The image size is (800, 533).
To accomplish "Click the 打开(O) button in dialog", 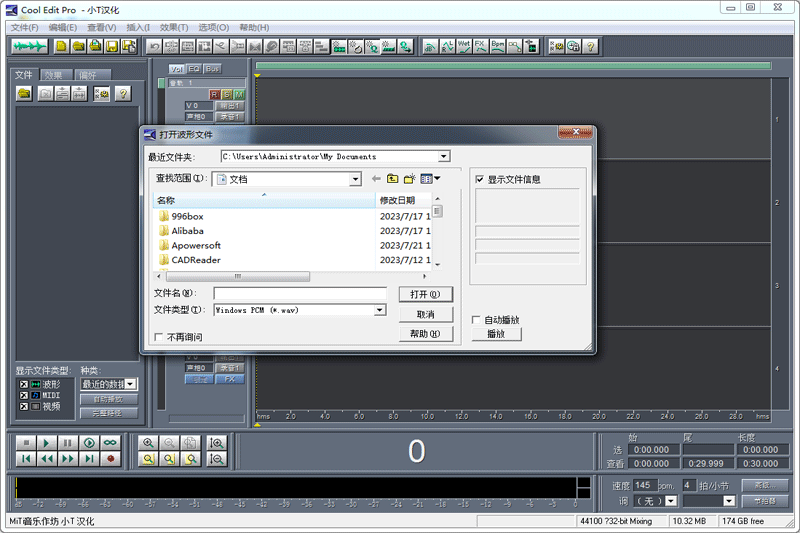I will pos(426,294).
